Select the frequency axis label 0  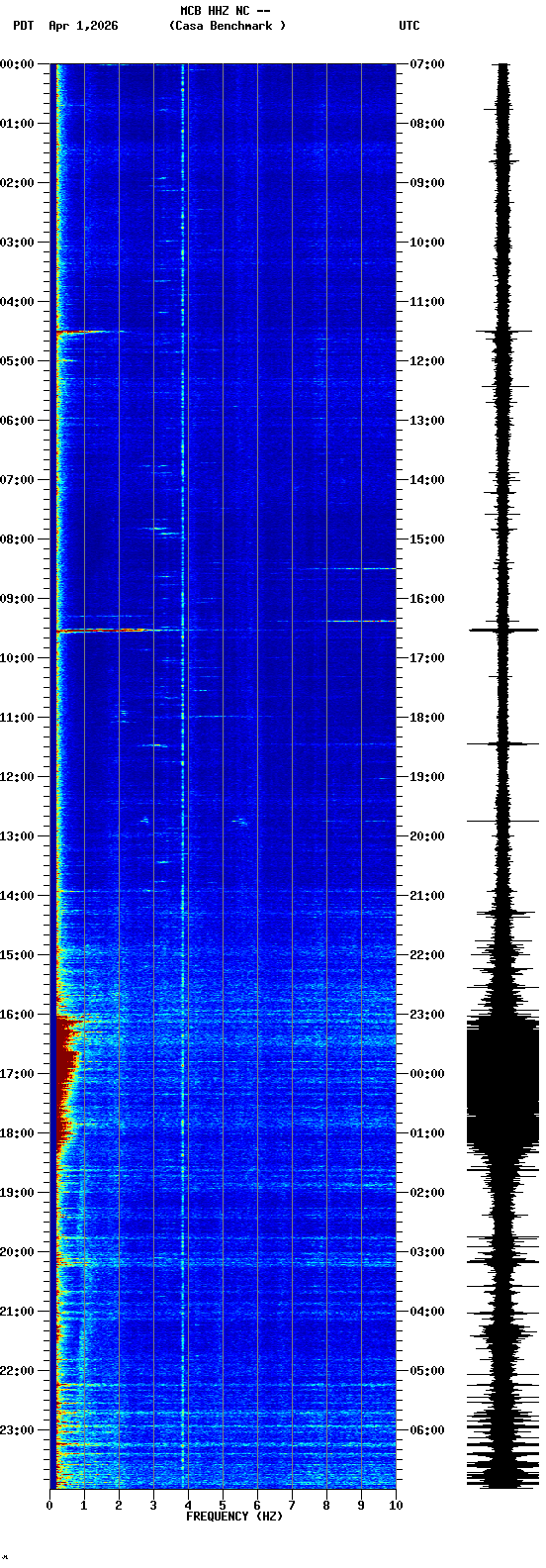[x=49, y=1506]
